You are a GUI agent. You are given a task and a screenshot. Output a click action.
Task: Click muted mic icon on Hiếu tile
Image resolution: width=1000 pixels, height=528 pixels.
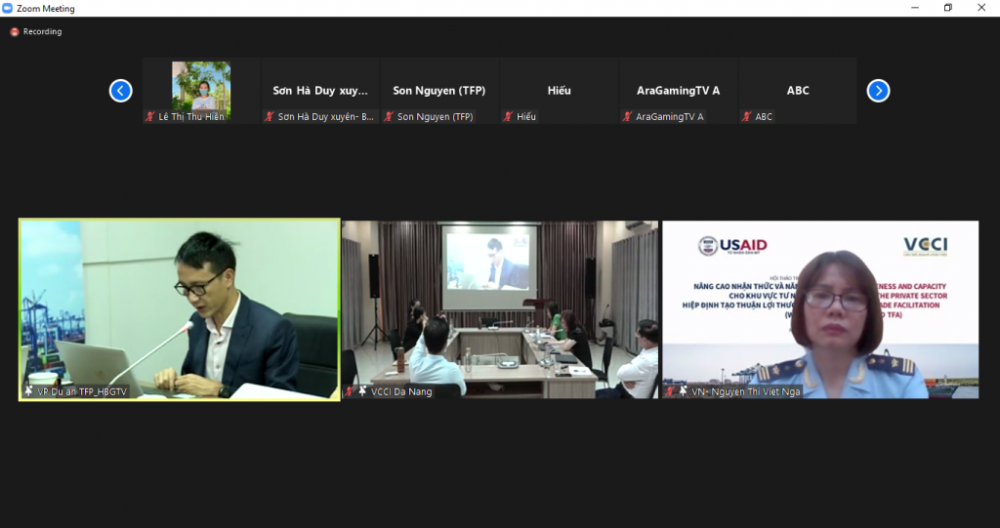pos(509,117)
